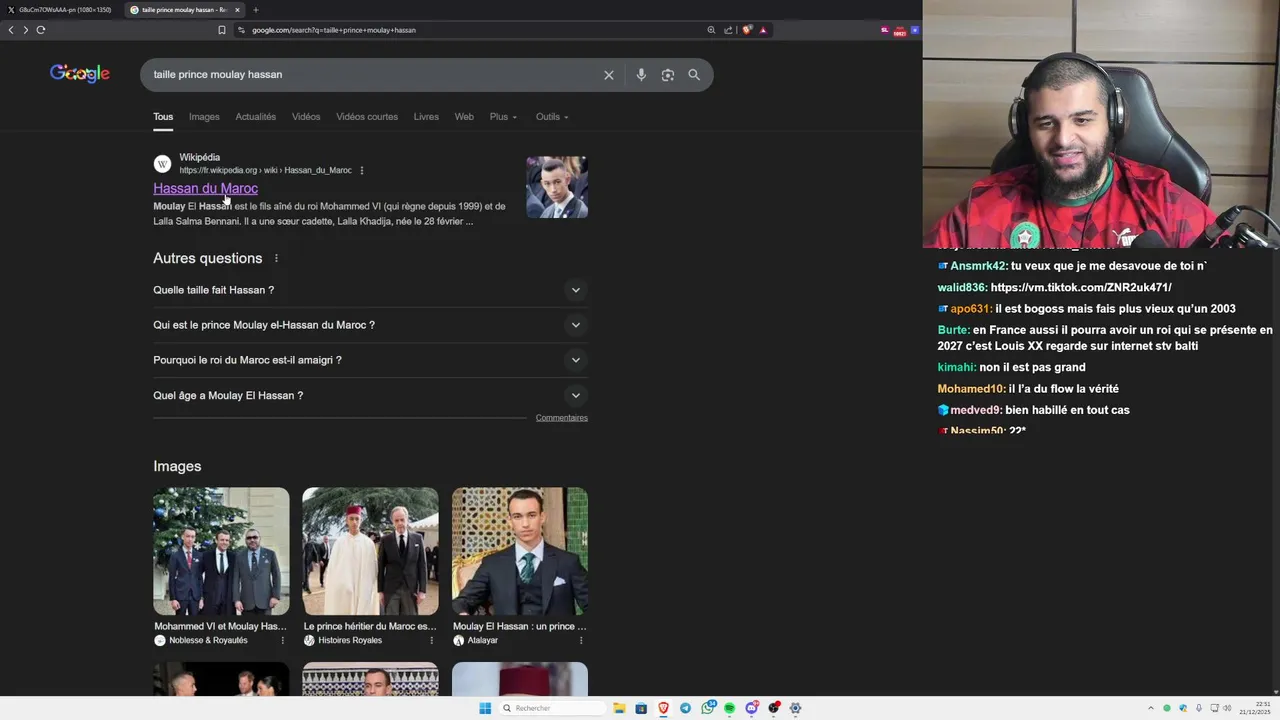Switch to the 'Livres' results tab
This screenshot has height=720, width=1280.
(x=426, y=117)
